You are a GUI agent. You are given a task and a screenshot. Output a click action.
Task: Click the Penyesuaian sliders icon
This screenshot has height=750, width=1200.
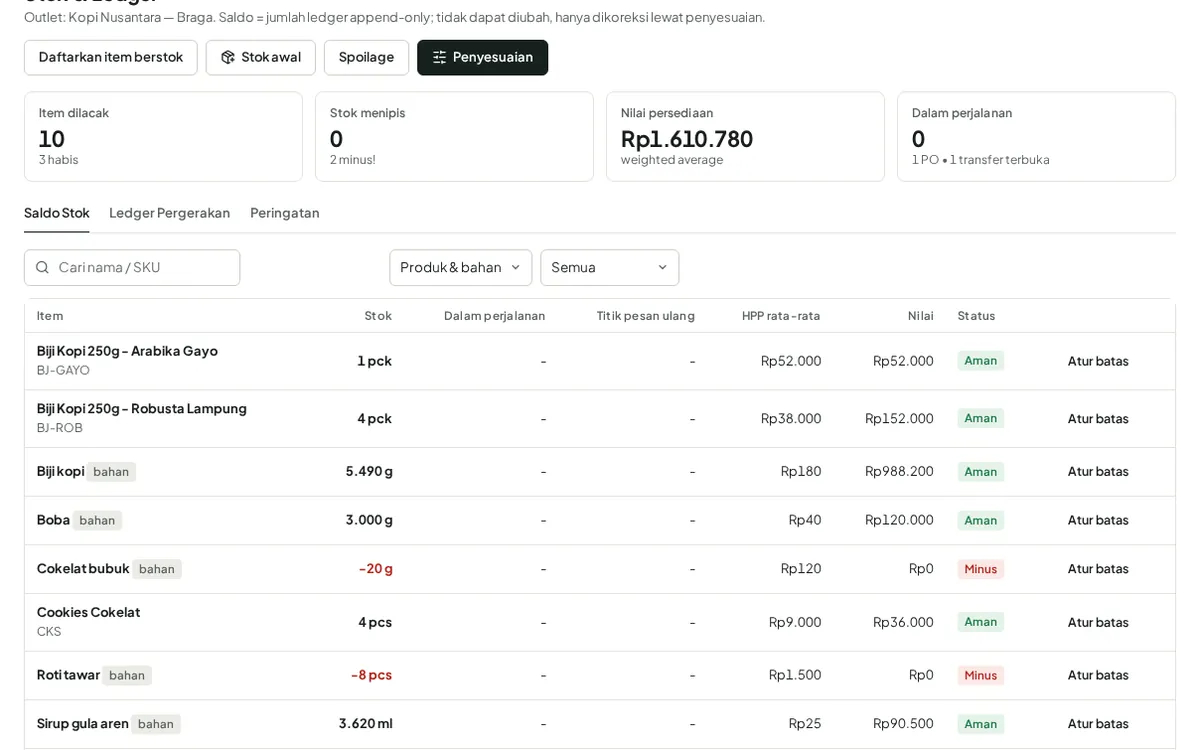(440, 58)
